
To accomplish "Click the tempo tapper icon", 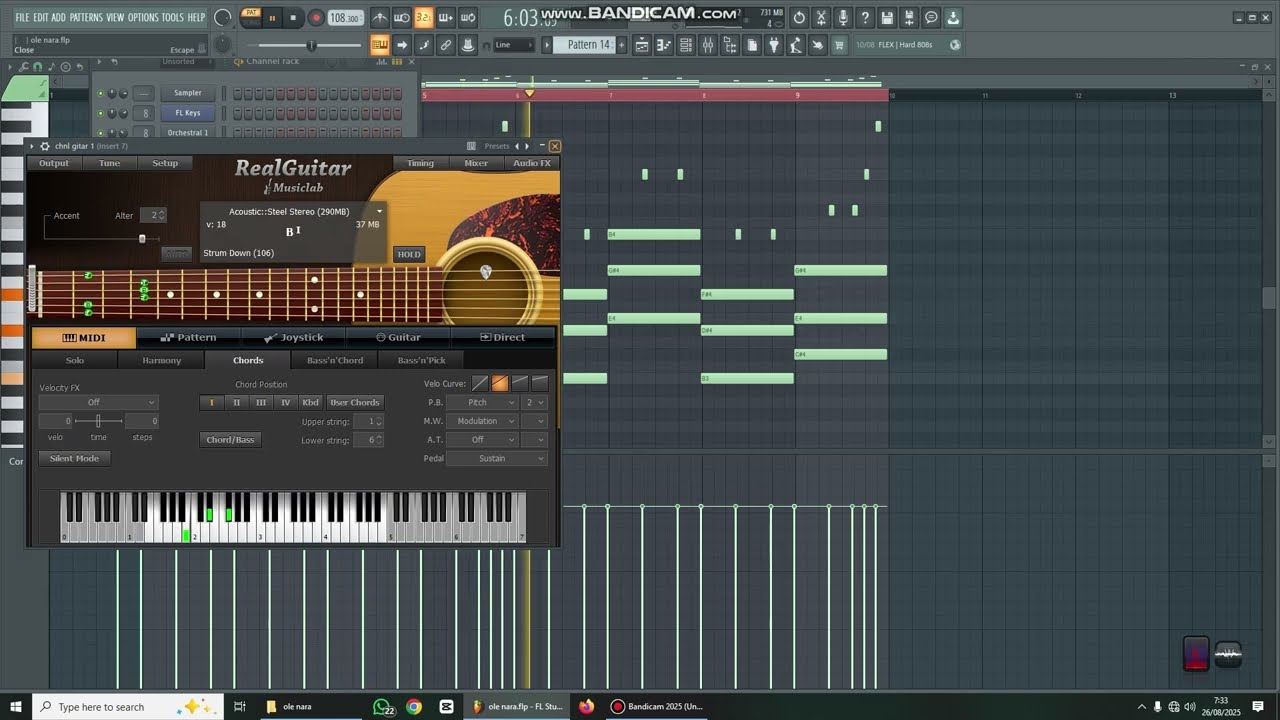I will [796, 45].
